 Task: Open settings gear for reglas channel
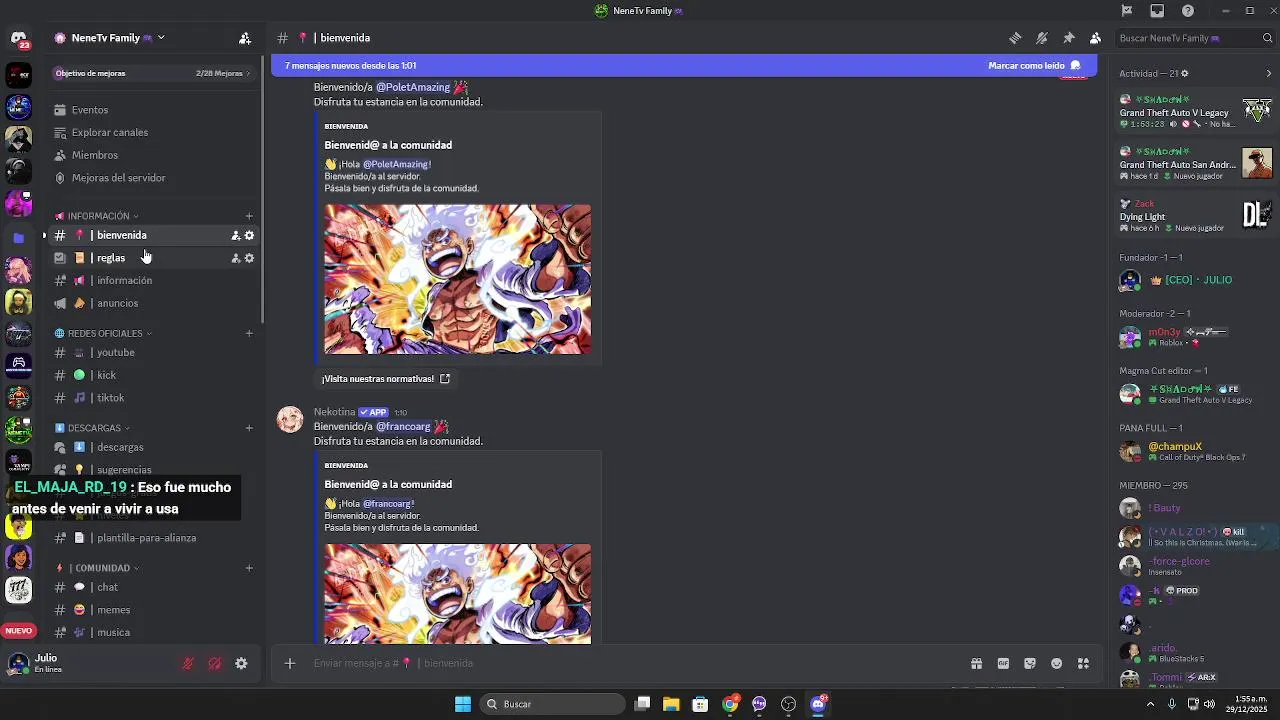pos(249,258)
